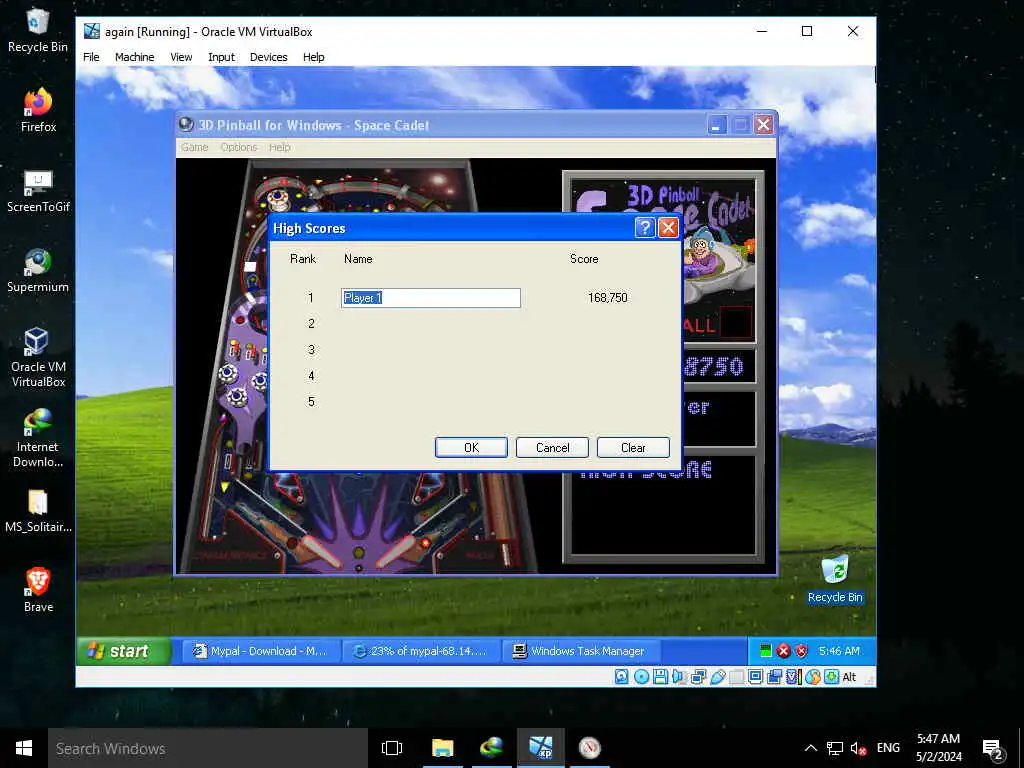Click the XP tray clock showing 5:46 AM
1024x768 pixels.
(839, 651)
